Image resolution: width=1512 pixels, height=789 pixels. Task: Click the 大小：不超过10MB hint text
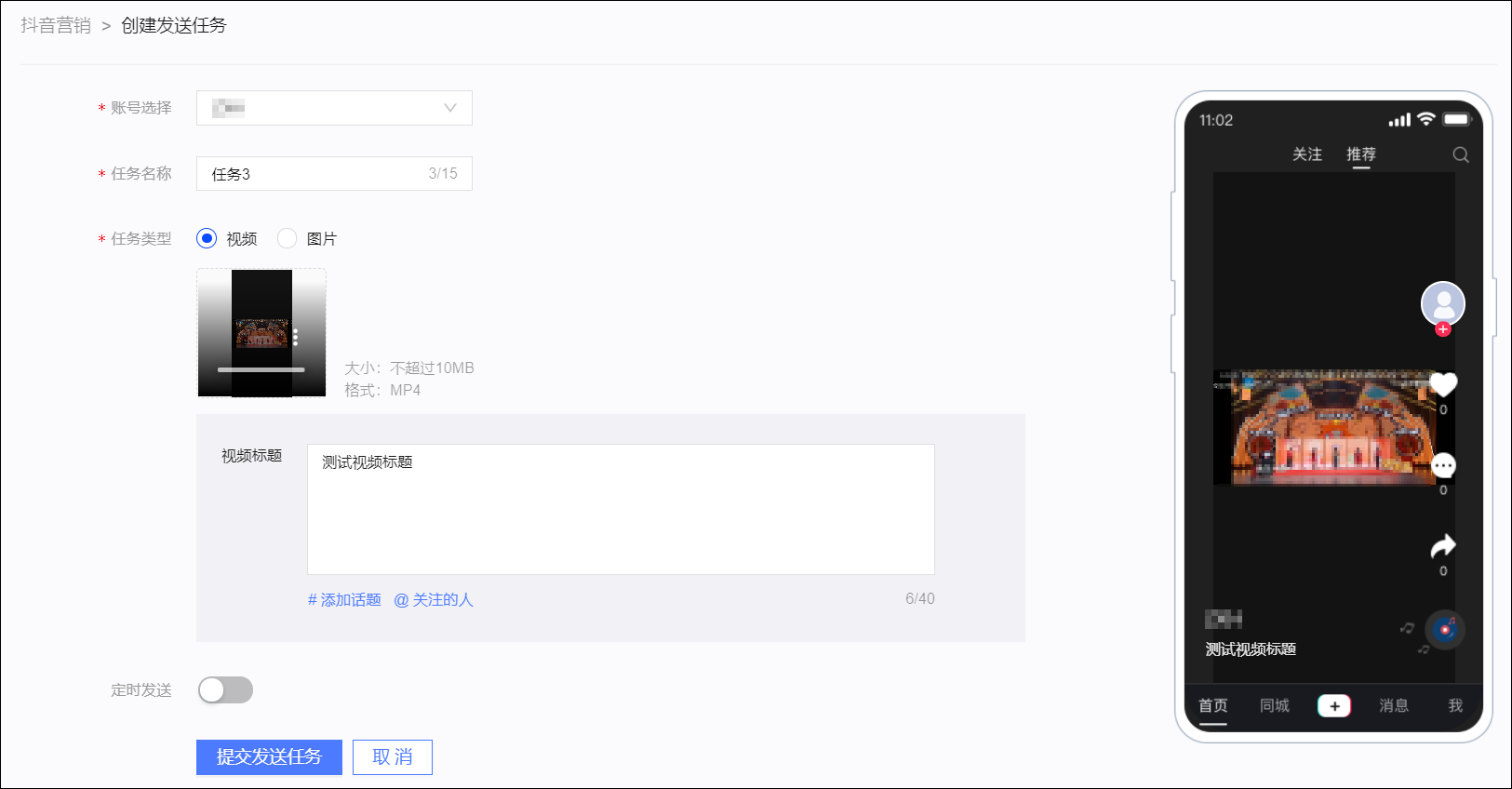click(409, 368)
